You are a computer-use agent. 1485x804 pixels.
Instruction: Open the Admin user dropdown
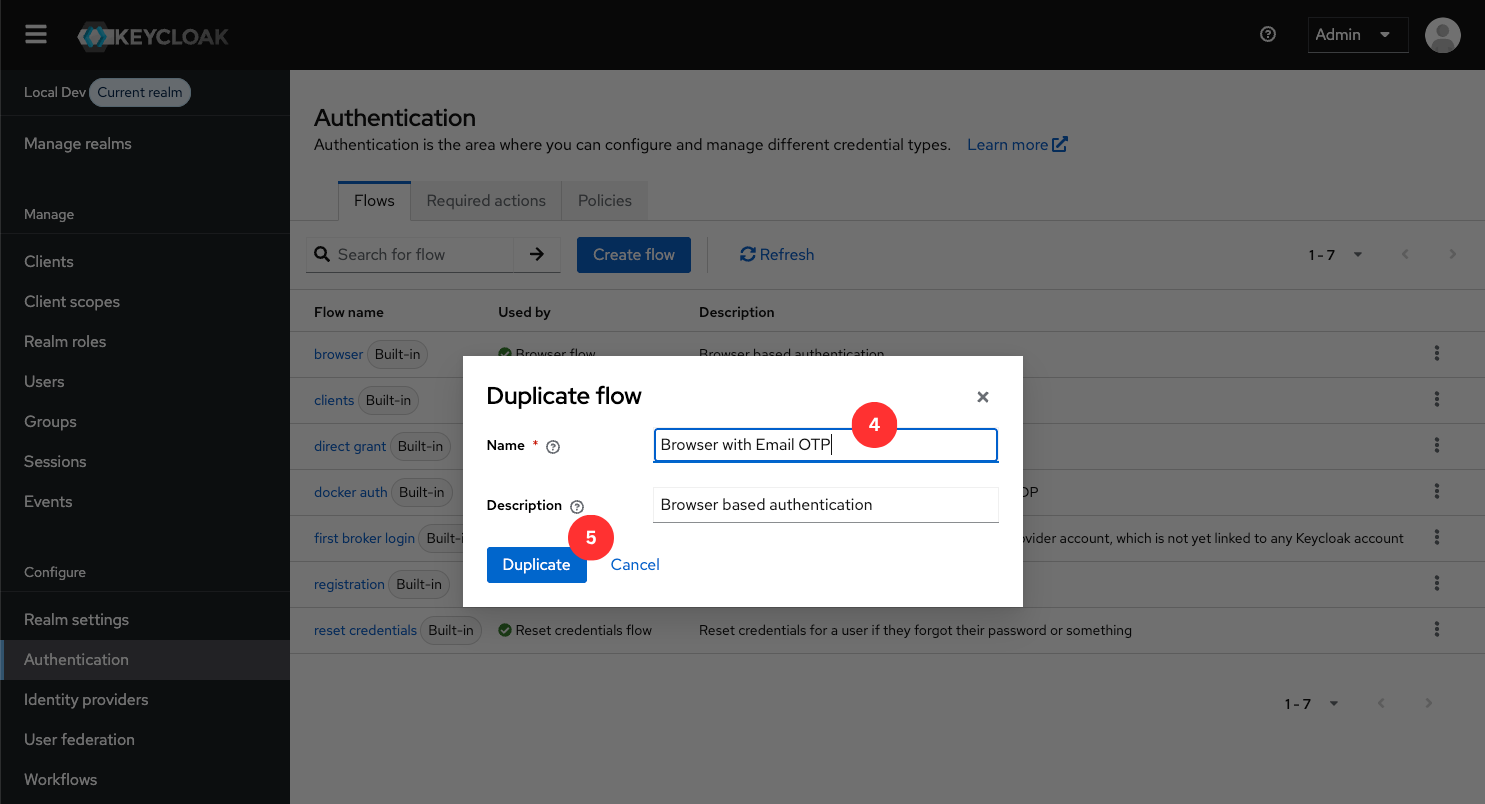[1357, 35]
